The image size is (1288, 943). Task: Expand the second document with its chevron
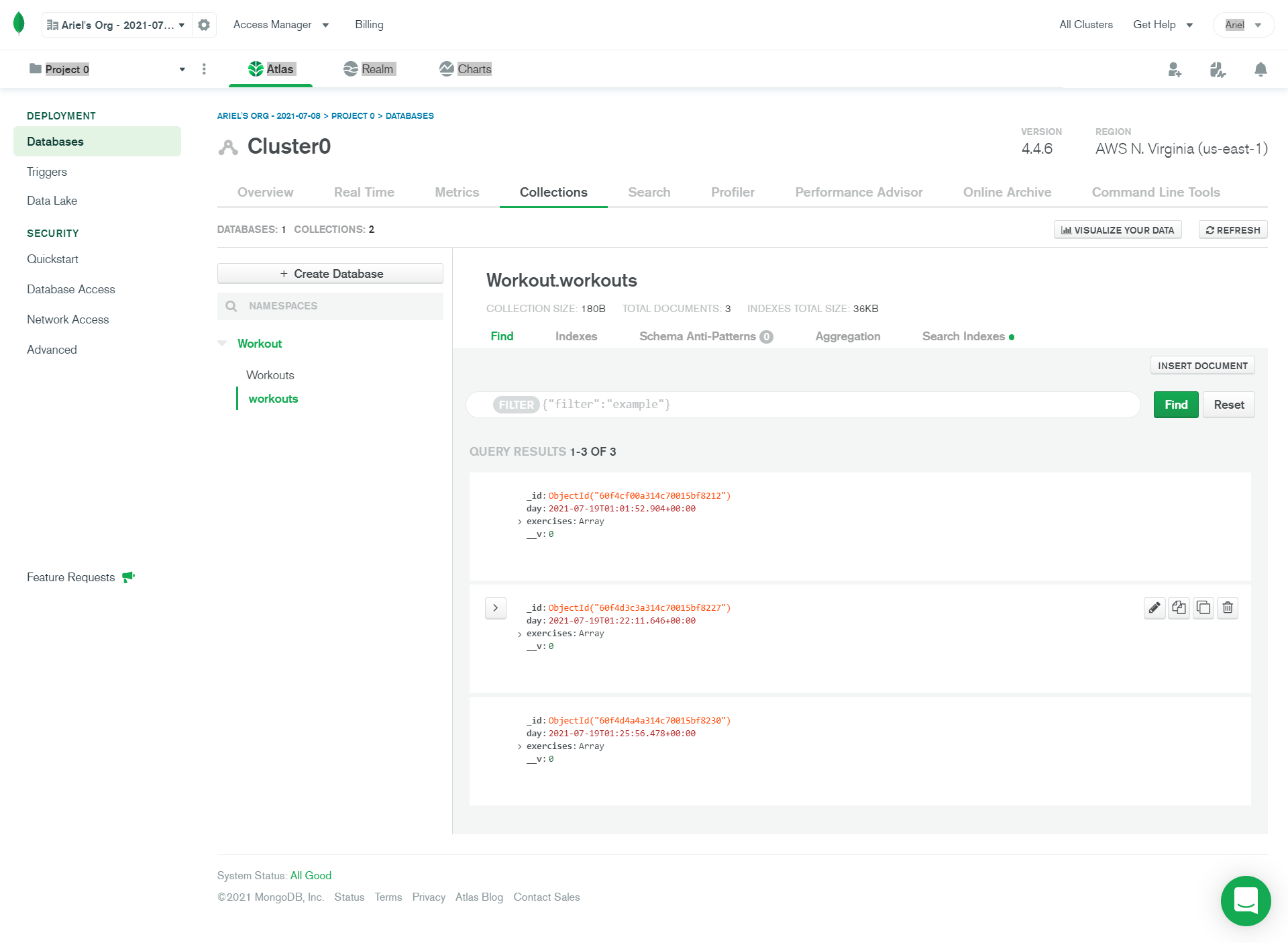click(x=495, y=608)
